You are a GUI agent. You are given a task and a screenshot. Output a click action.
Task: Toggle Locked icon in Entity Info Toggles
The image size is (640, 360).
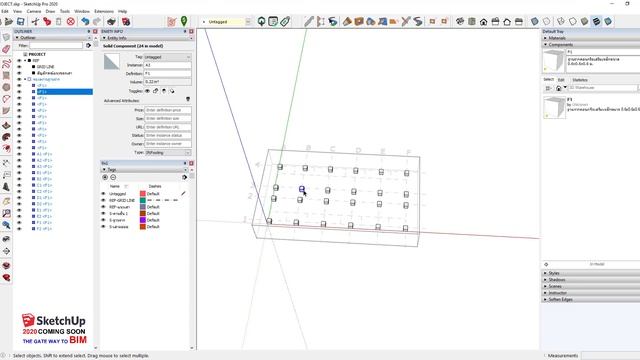click(x=156, y=91)
